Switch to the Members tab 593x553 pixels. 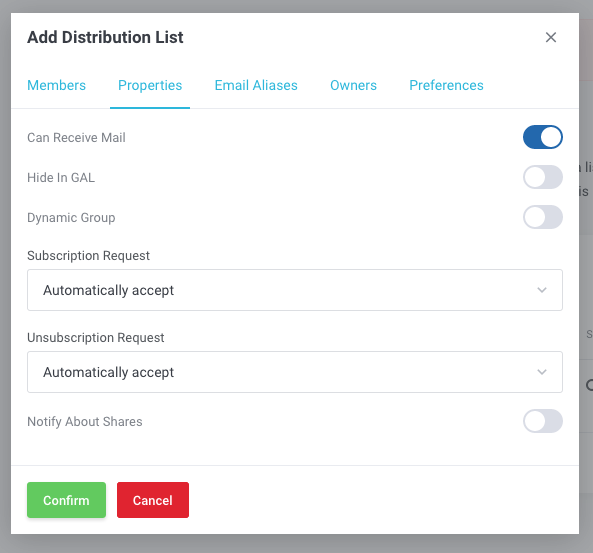pos(56,85)
